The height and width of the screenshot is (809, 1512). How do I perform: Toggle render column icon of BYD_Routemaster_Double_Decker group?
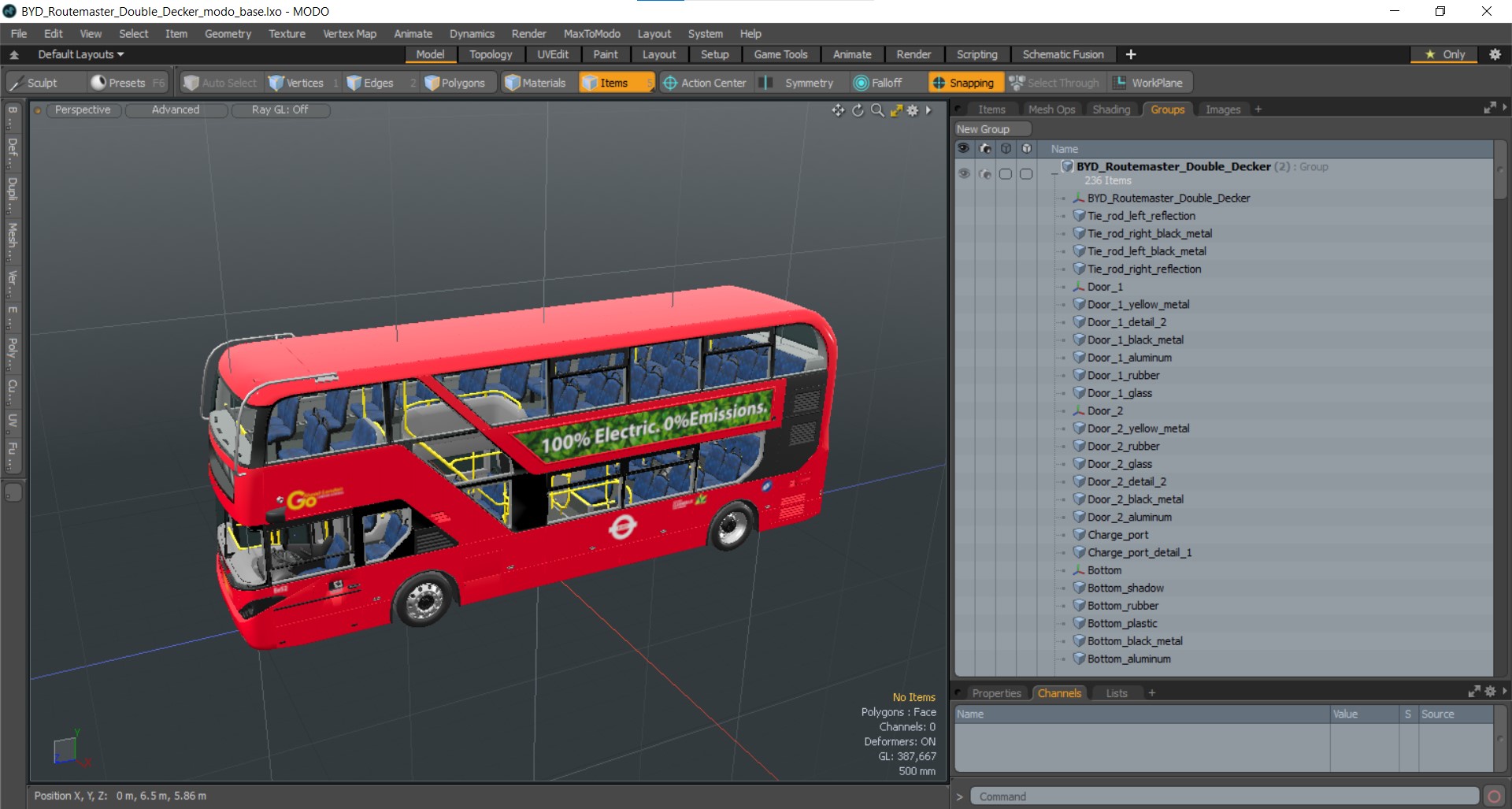click(984, 173)
